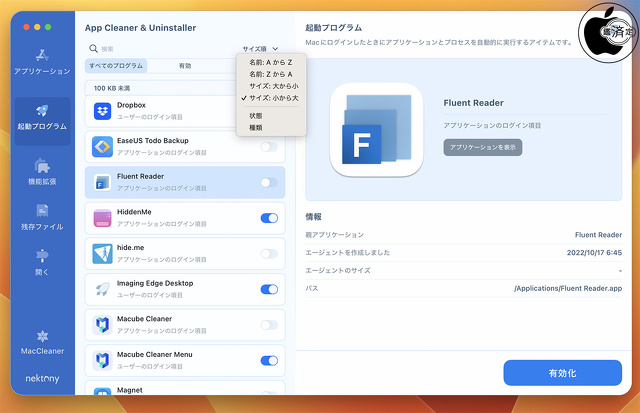Enable the hide.me startup switch
640x413 pixels.
coord(269,254)
